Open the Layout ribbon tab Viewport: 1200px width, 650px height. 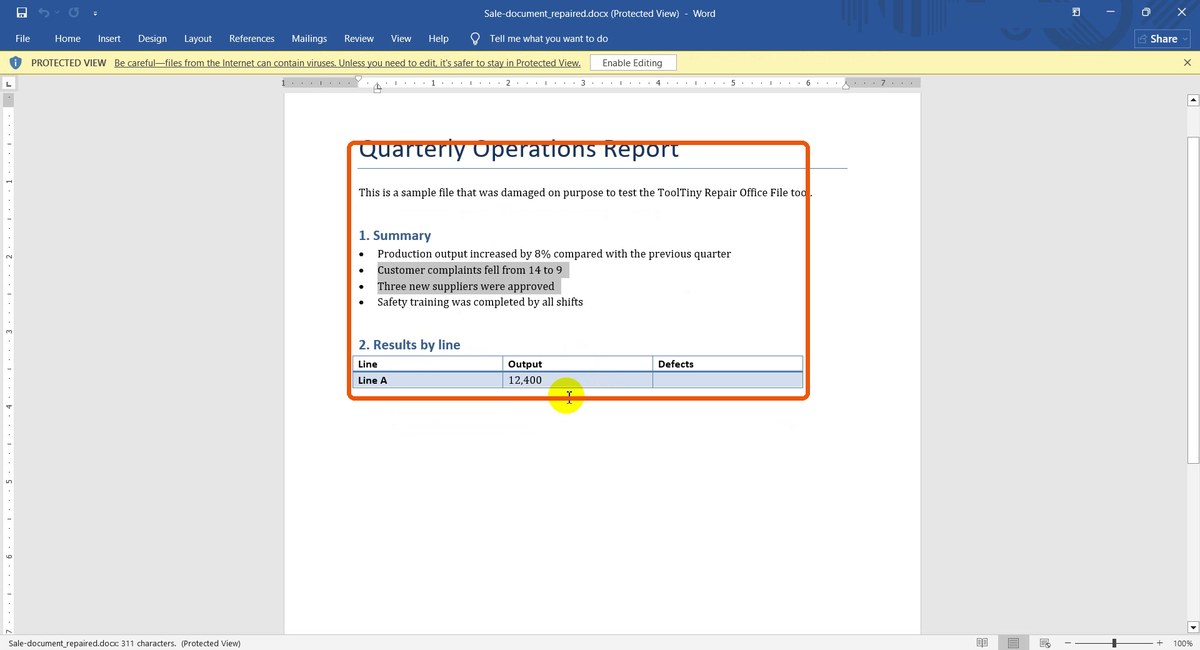click(x=198, y=39)
